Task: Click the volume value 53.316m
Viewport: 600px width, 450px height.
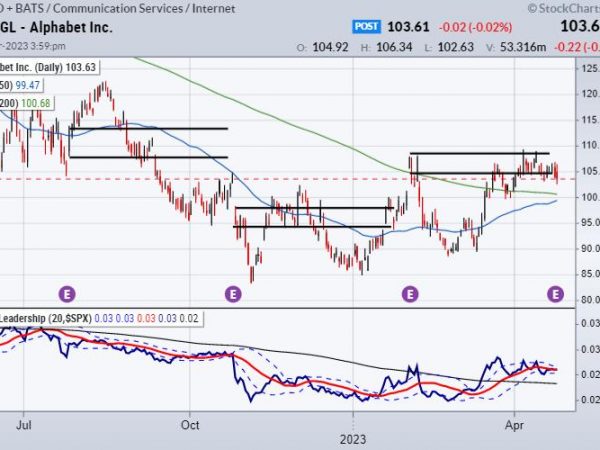Action: tap(522, 47)
